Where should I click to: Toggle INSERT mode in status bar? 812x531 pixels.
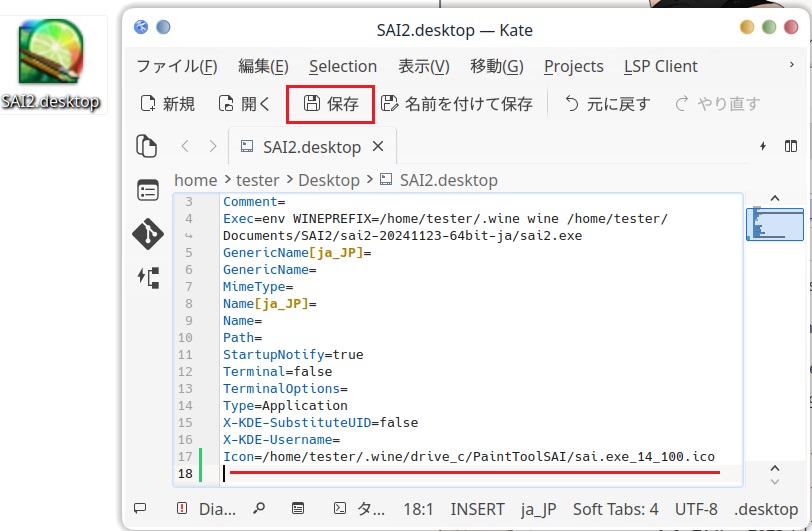point(478,508)
